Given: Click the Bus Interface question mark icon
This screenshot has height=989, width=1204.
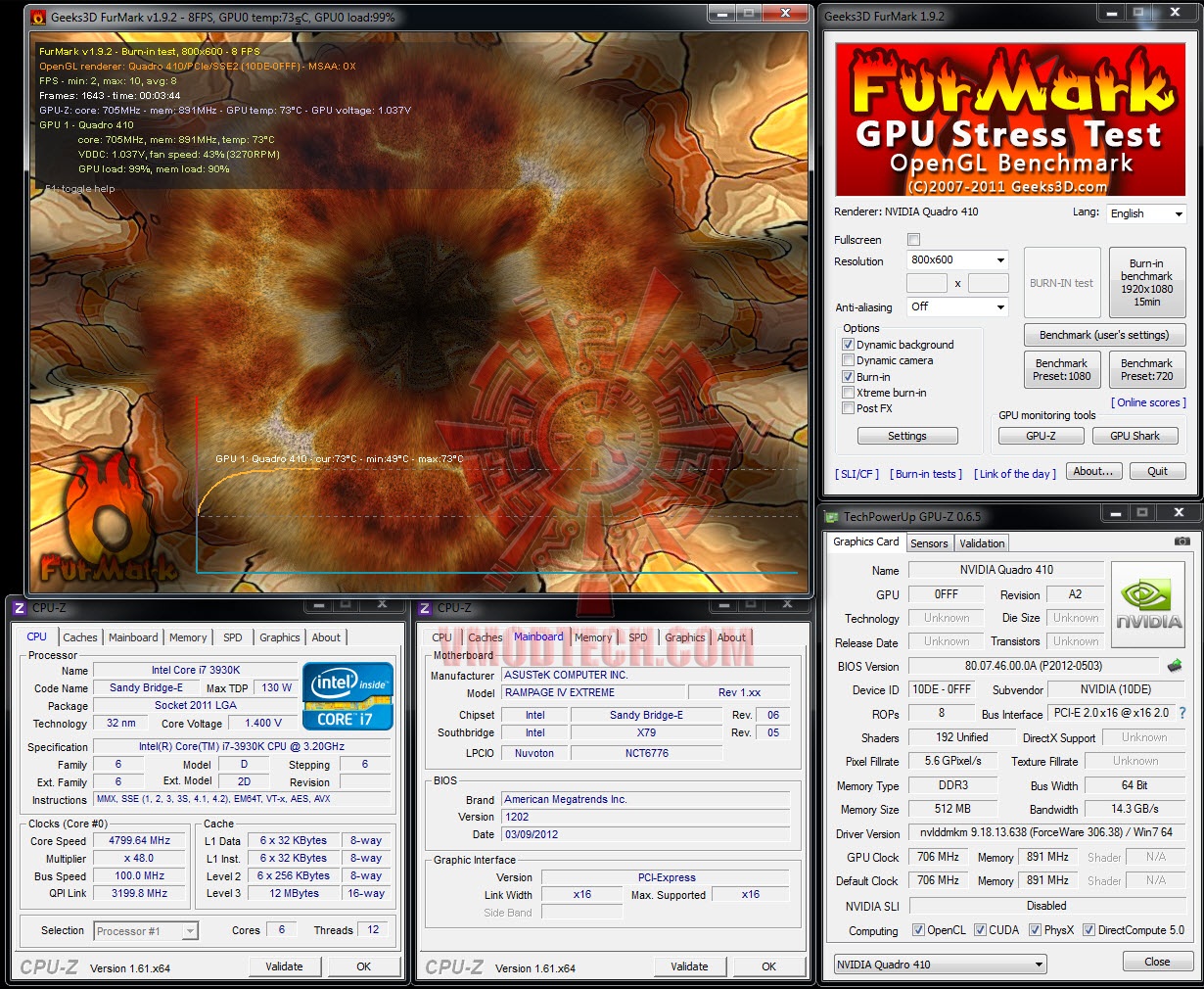Looking at the screenshot, I should click(1181, 713).
